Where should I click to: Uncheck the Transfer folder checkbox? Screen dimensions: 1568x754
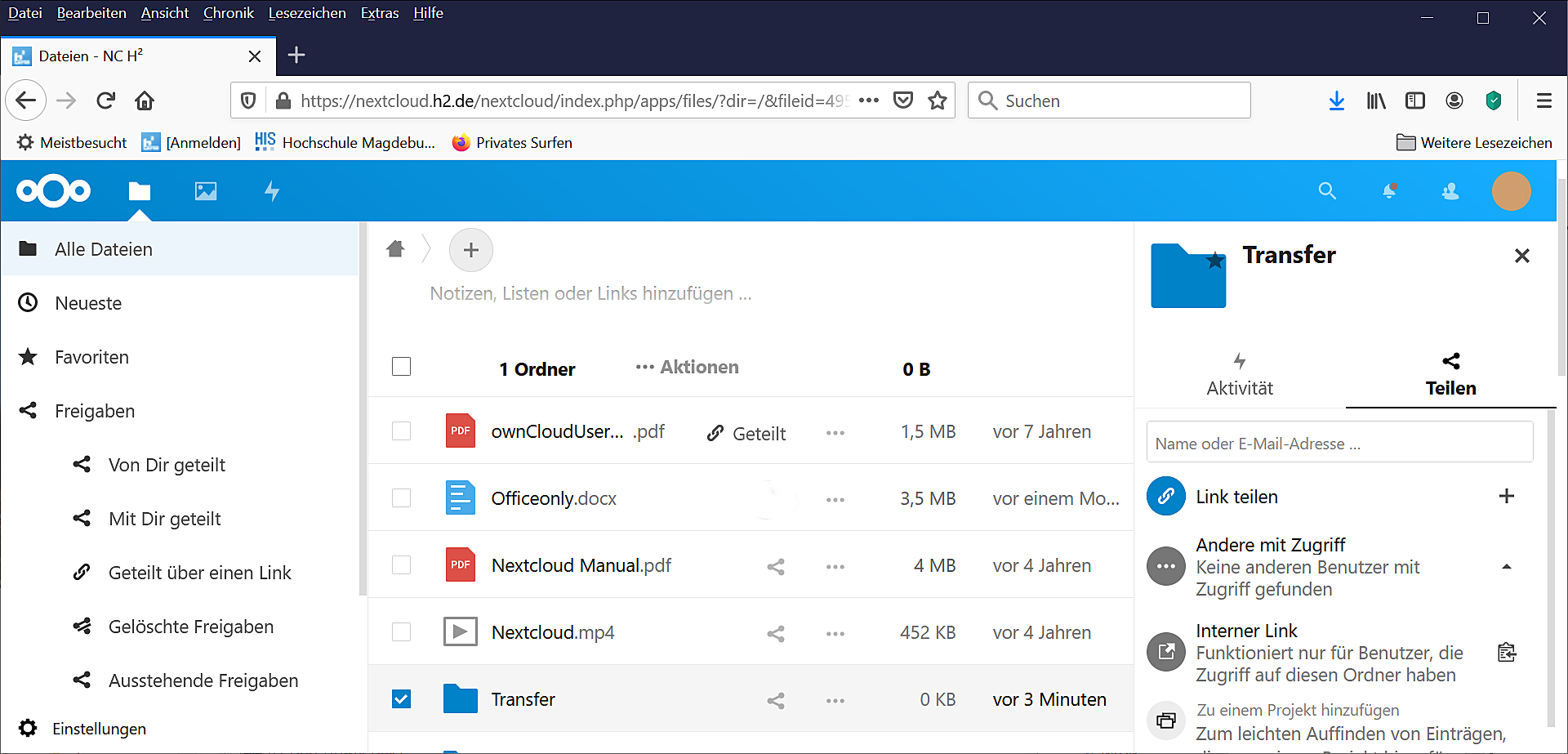coord(401,699)
